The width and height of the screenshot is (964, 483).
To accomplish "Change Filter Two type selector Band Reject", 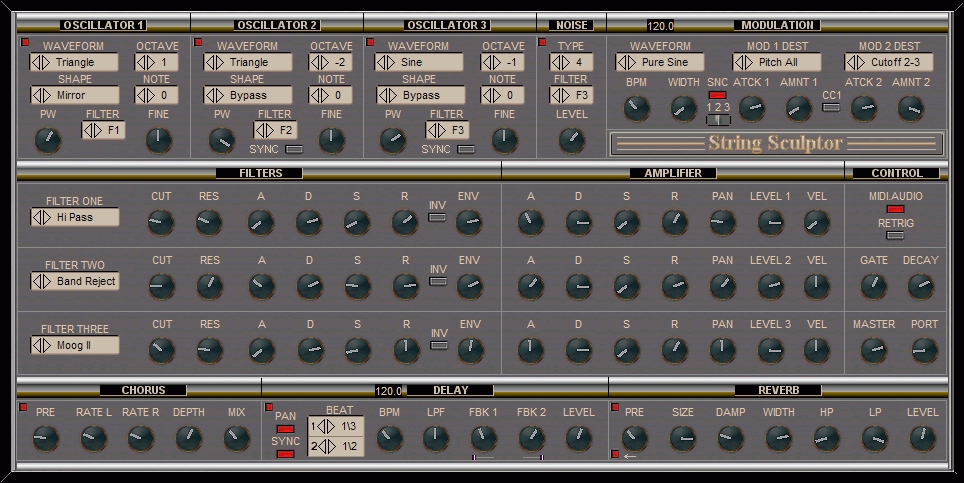I will pos(74,281).
